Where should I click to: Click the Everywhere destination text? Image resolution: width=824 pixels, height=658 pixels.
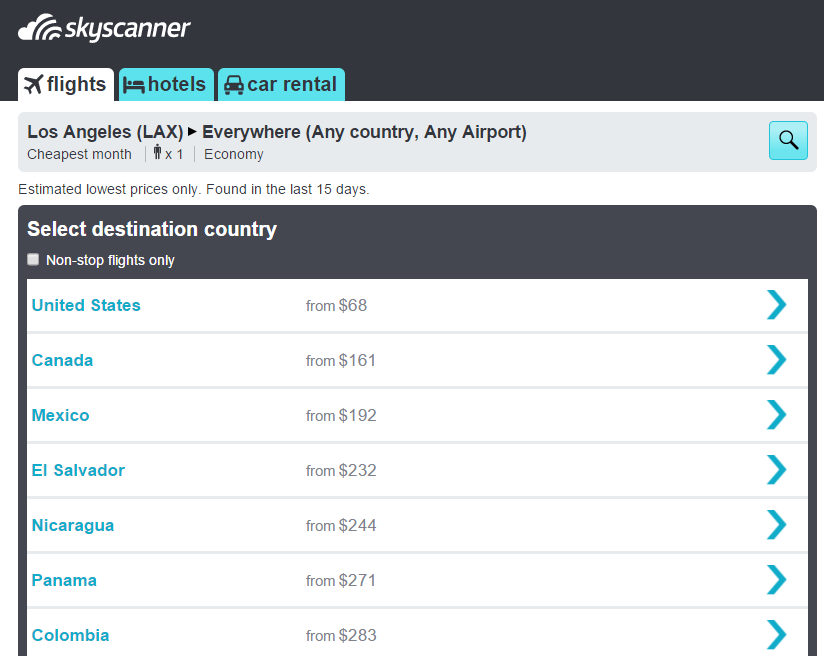point(364,132)
